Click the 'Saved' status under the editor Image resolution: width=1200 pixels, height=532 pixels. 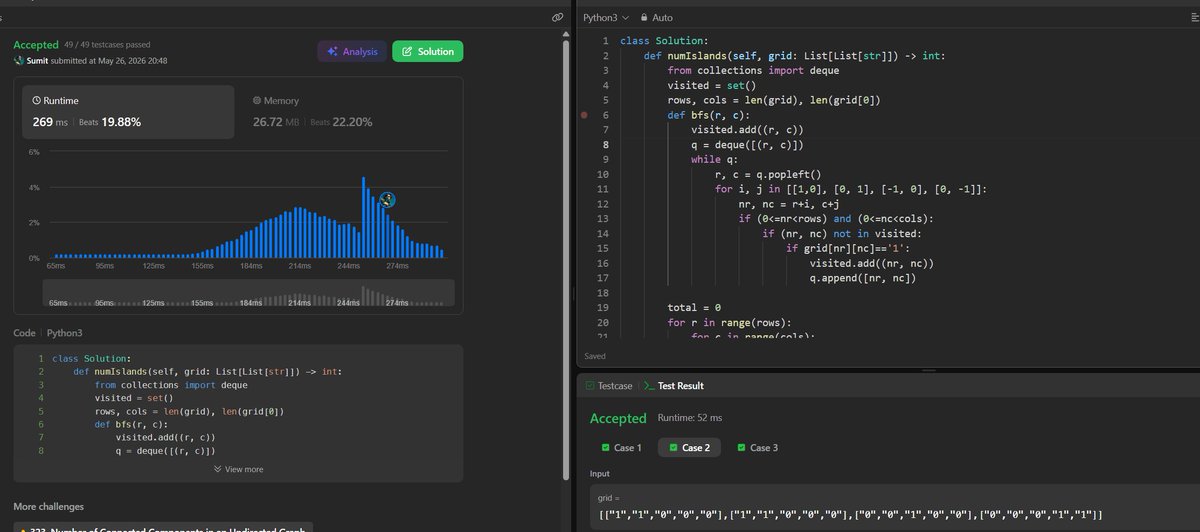pyautogui.click(x=594, y=355)
